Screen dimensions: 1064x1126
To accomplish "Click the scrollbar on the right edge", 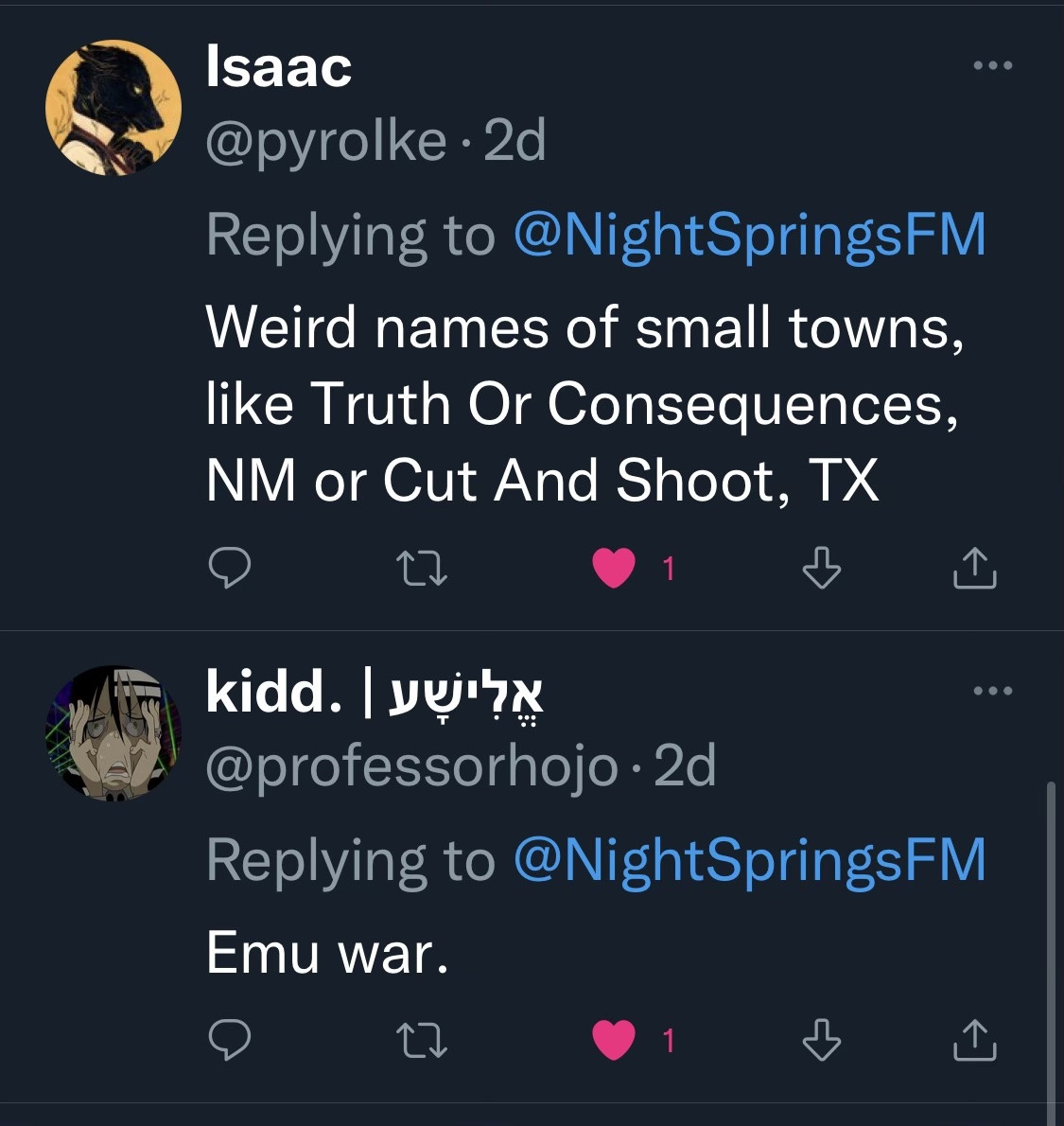I will coord(1051,946).
